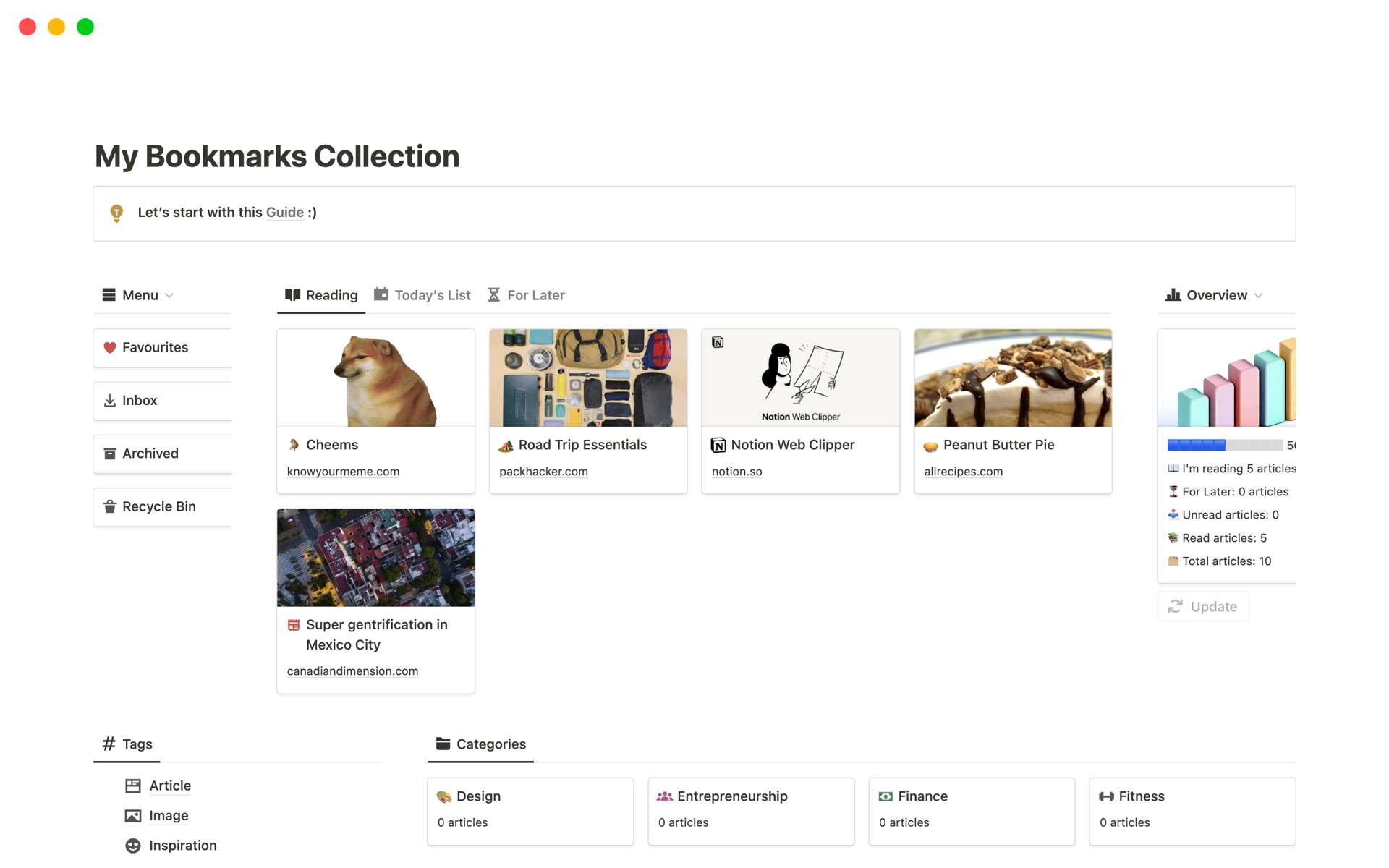Image resolution: width=1389 pixels, height=868 pixels.
Task: Open the knowyourmeme.com link
Action: [x=343, y=472]
